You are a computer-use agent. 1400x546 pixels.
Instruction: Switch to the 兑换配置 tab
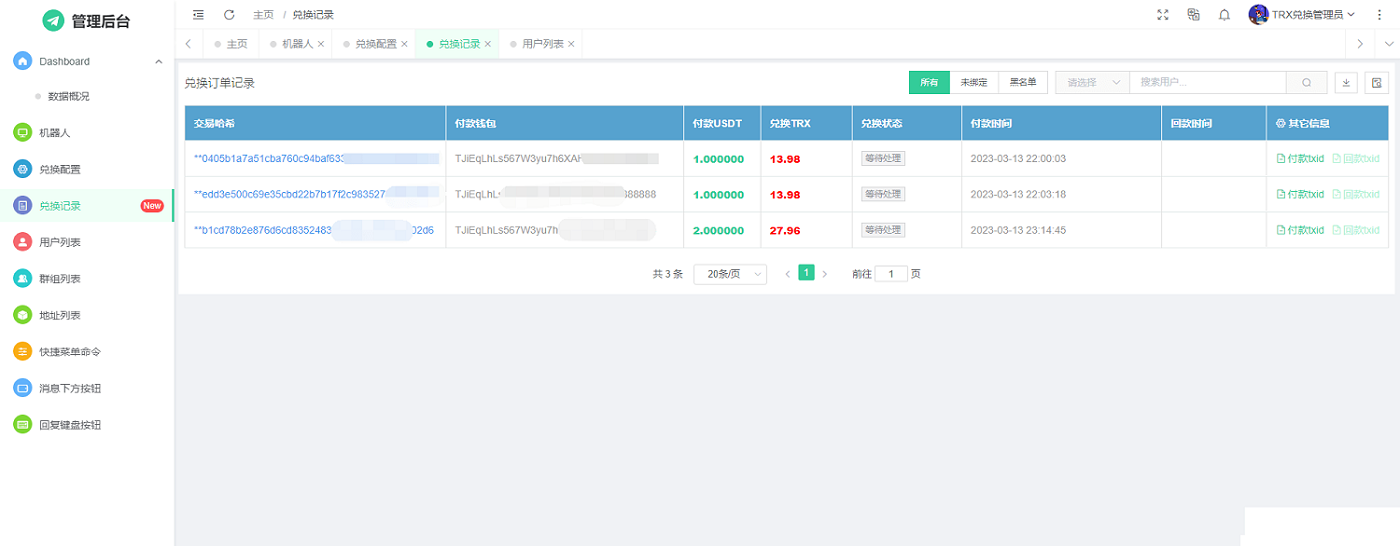376,44
